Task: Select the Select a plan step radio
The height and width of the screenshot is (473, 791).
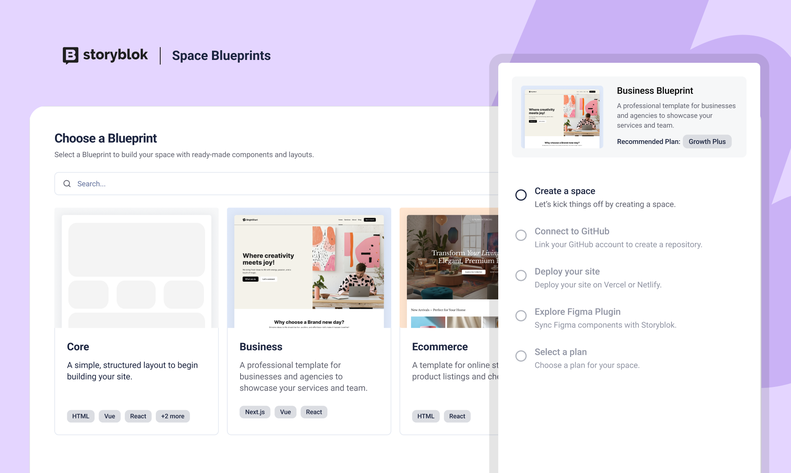Action: click(521, 356)
